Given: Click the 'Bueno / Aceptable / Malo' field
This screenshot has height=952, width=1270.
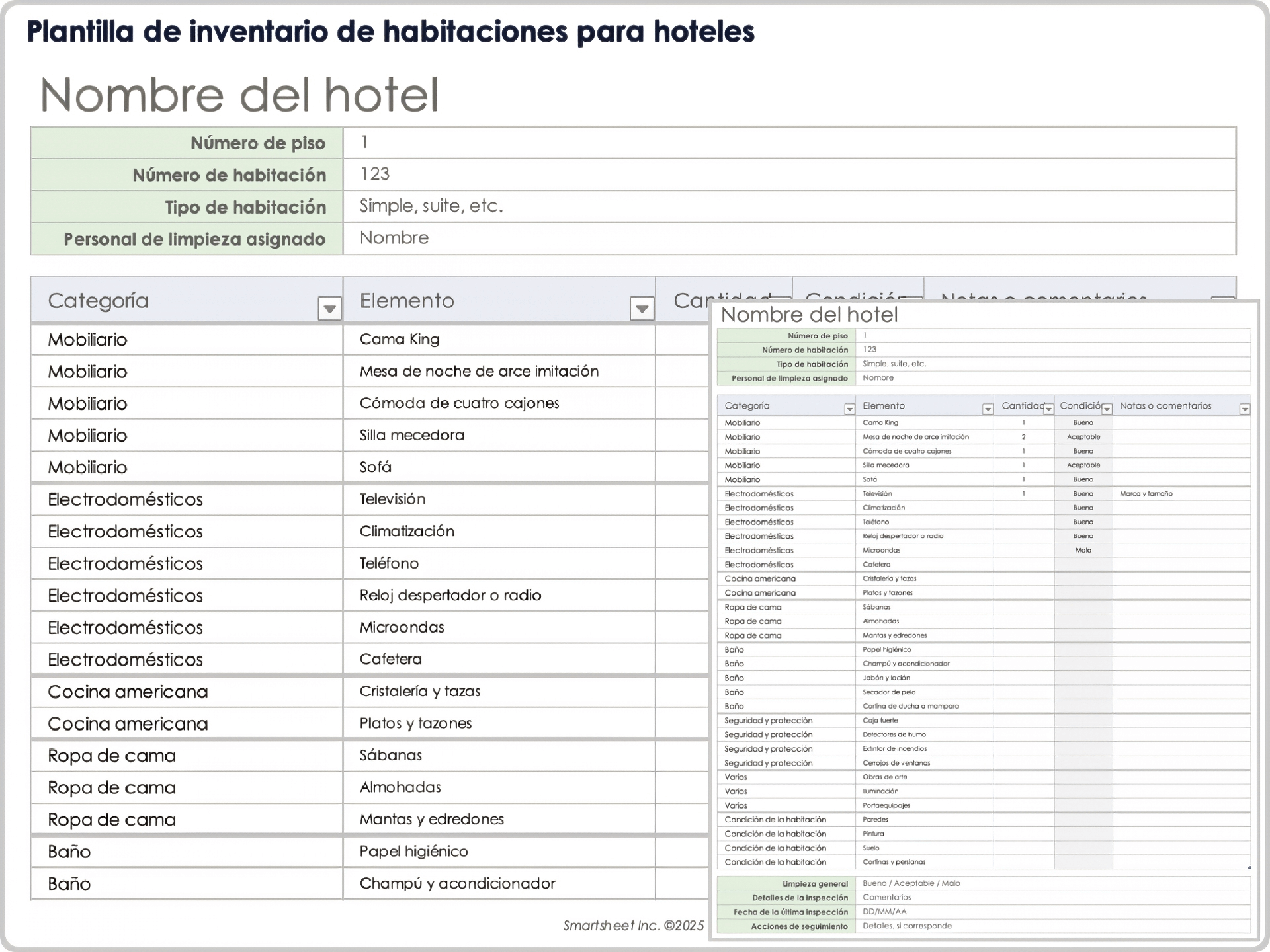Looking at the screenshot, I should click(1052, 883).
